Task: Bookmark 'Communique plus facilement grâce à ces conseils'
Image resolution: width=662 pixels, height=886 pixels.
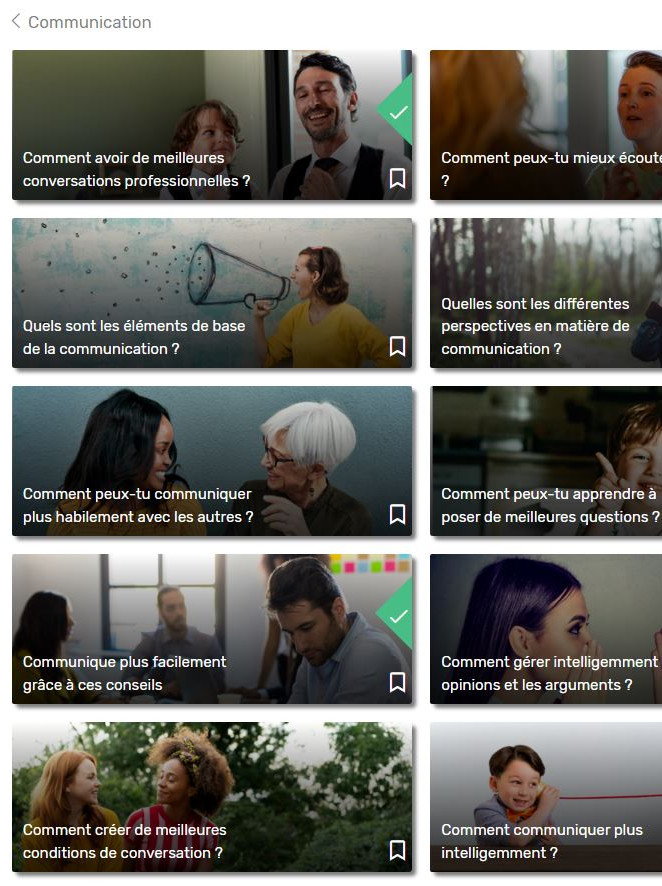Action: [398, 682]
